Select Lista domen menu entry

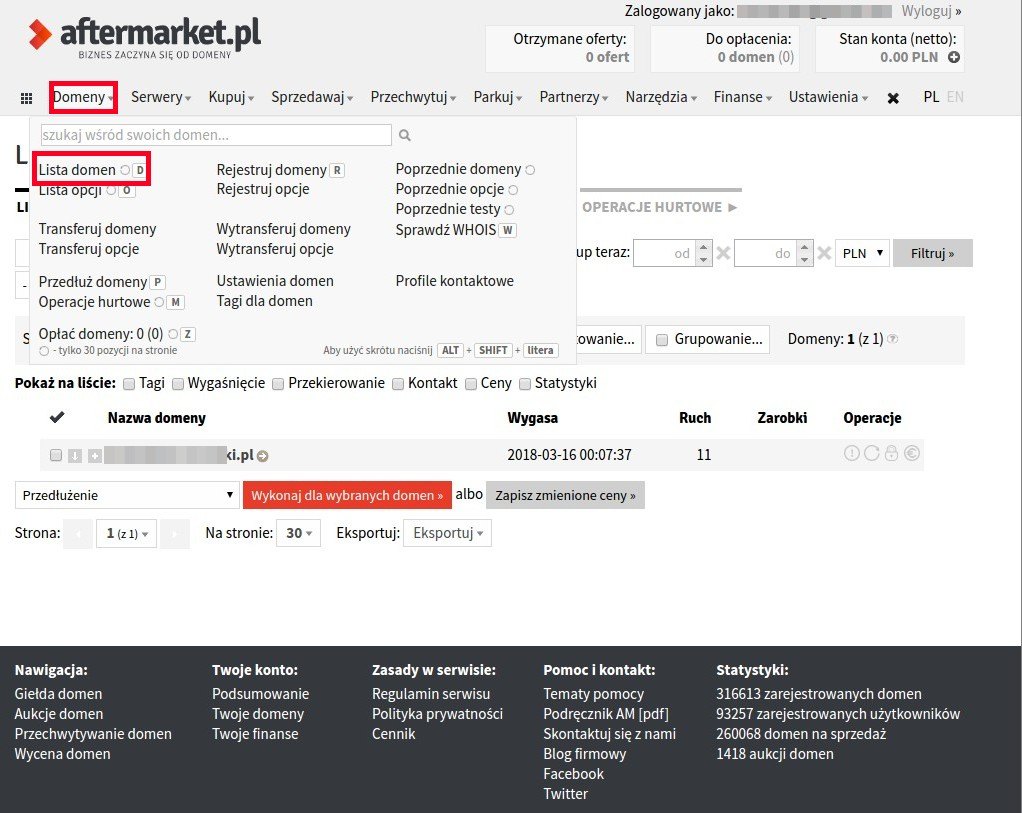pyautogui.click(x=77, y=170)
